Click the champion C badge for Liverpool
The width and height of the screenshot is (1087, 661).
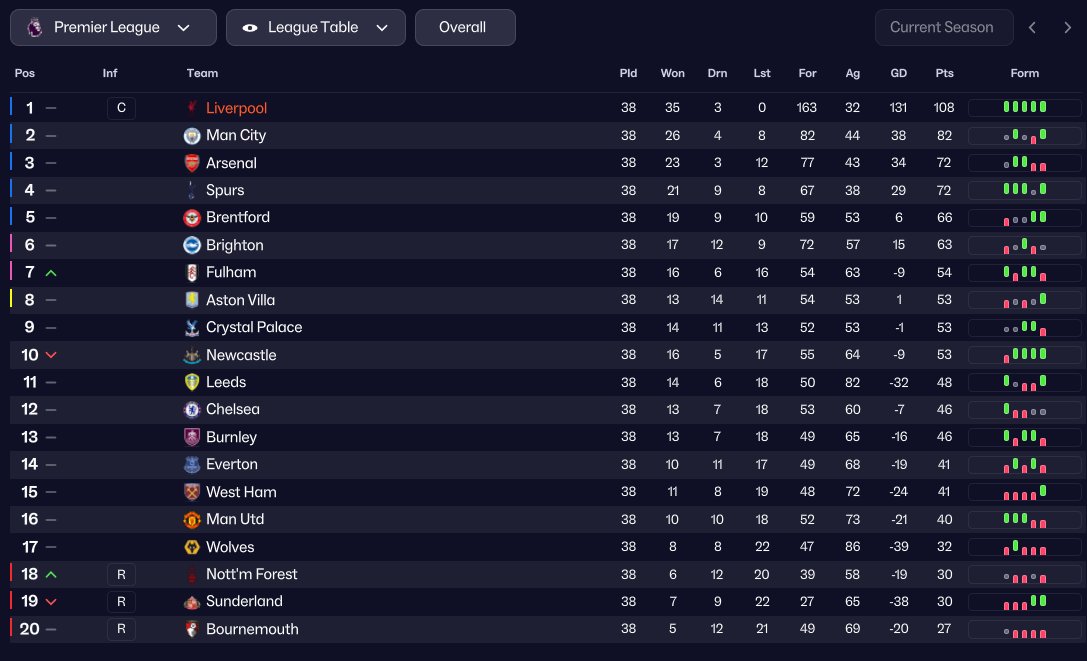(121, 108)
